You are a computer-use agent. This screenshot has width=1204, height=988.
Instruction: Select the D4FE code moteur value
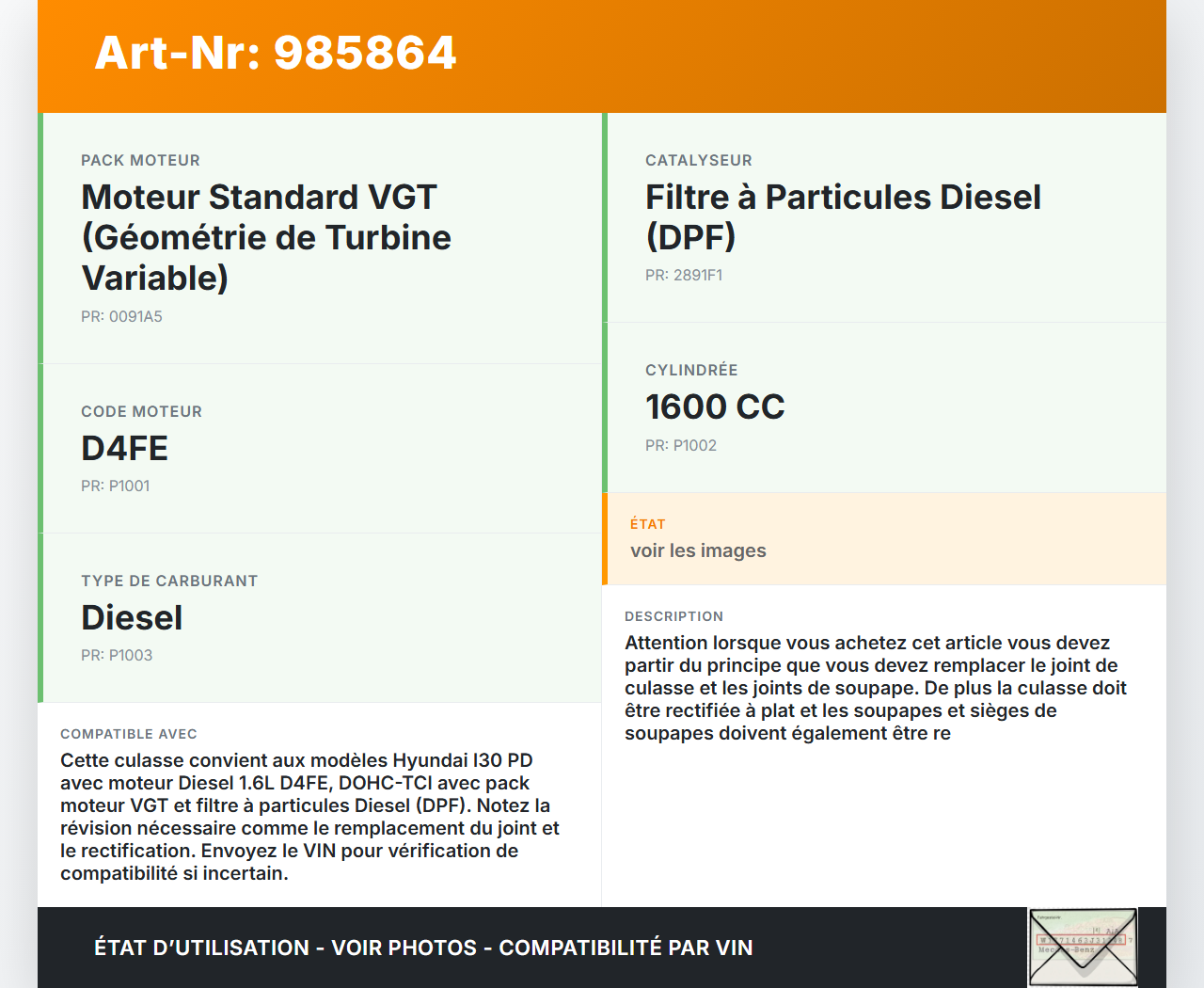124,449
